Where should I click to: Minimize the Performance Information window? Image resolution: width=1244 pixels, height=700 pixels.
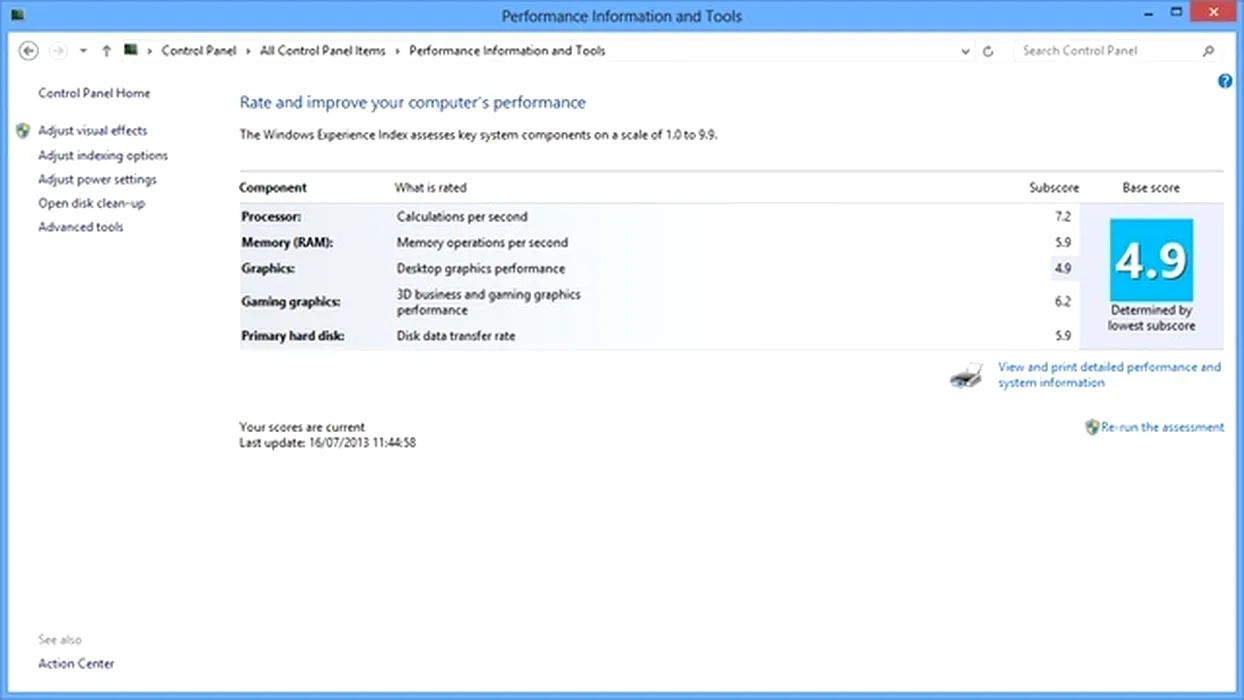click(x=1150, y=13)
